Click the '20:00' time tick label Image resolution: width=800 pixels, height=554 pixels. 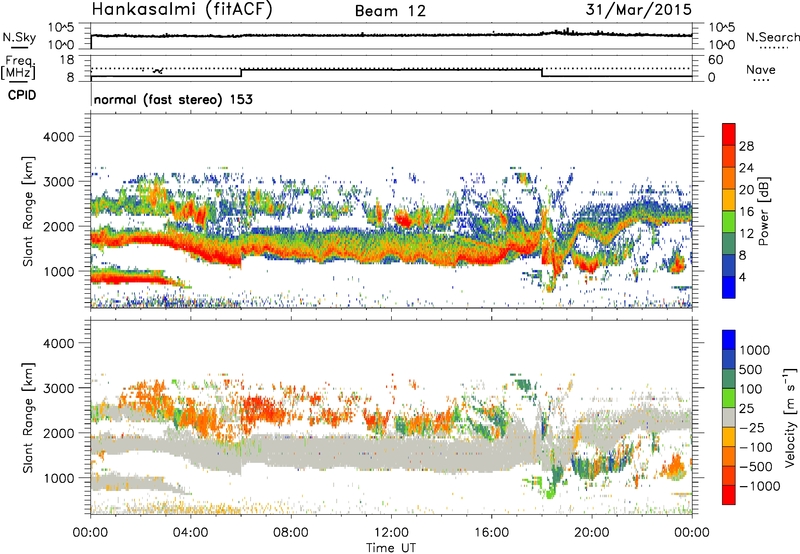[x=591, y=533]
